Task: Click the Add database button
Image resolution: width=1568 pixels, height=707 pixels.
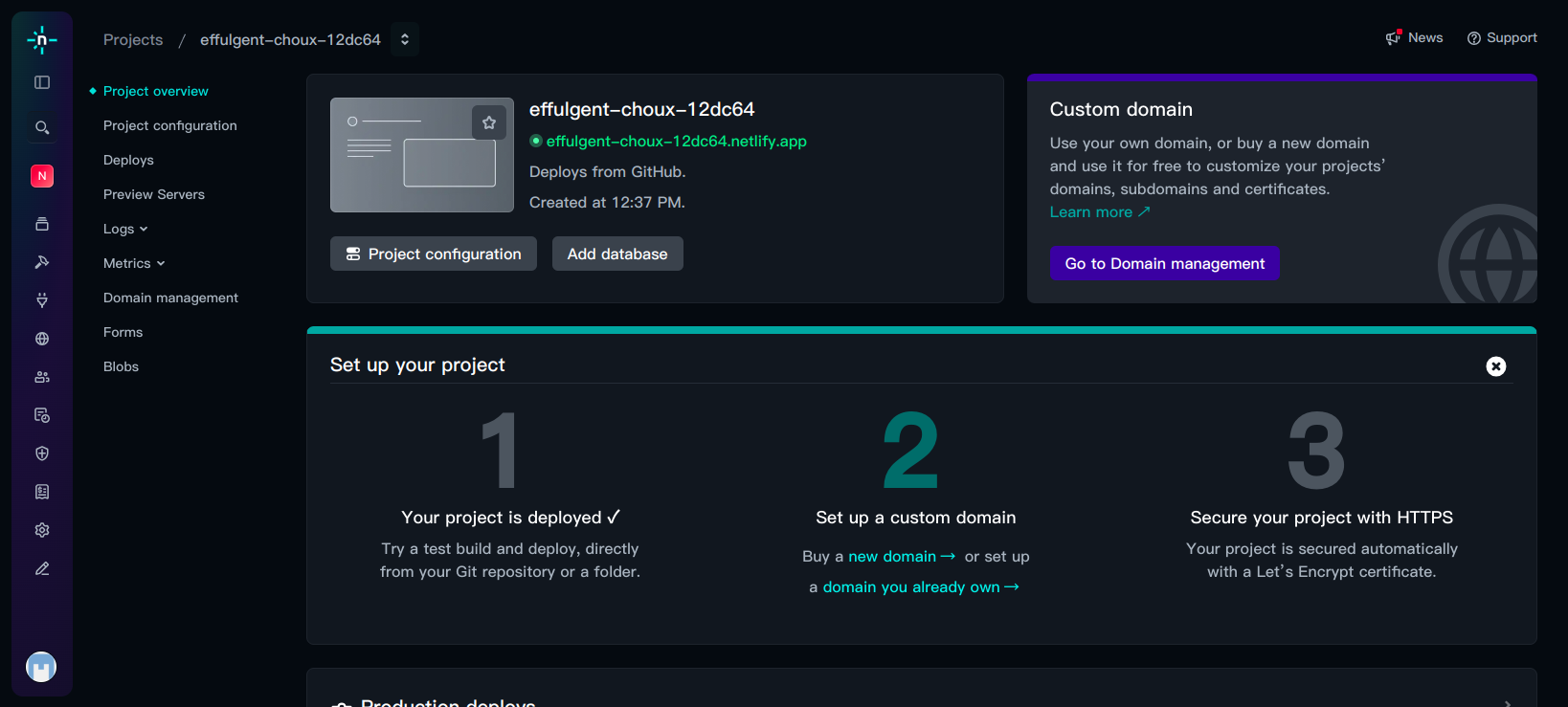Action: click(x=617, y=254)
